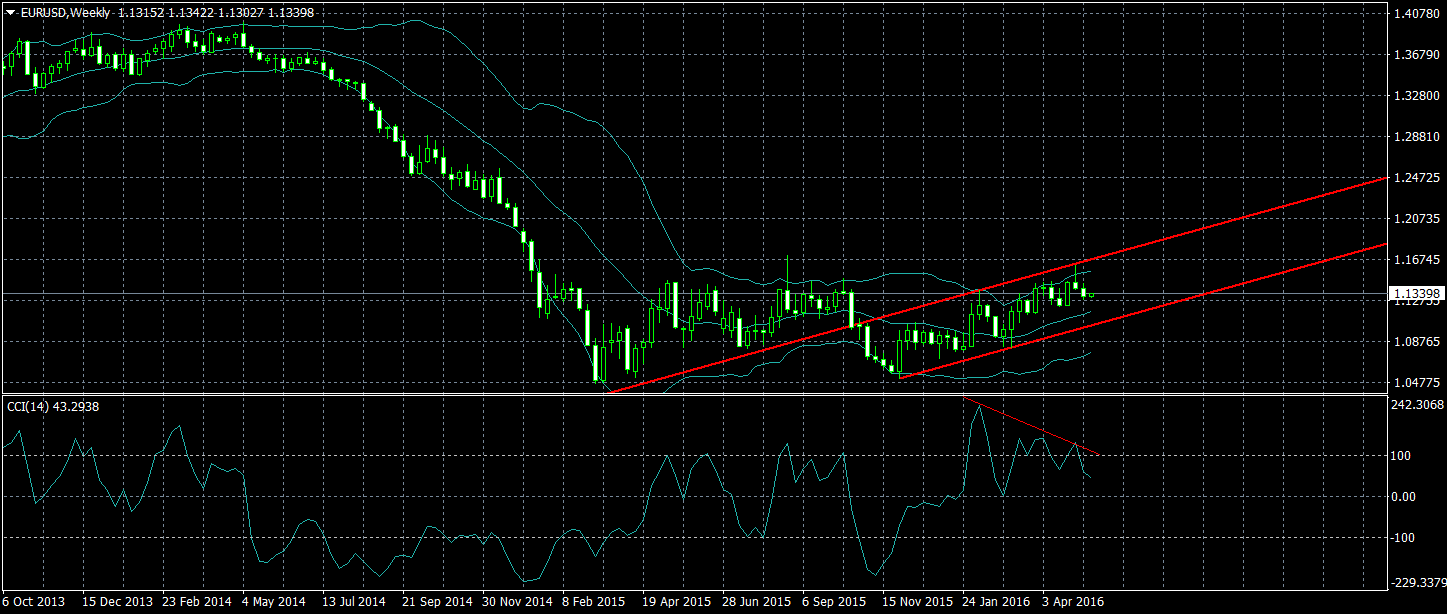Click the small triangle before EURUSD,Weekly

click(x=10, y=13)
